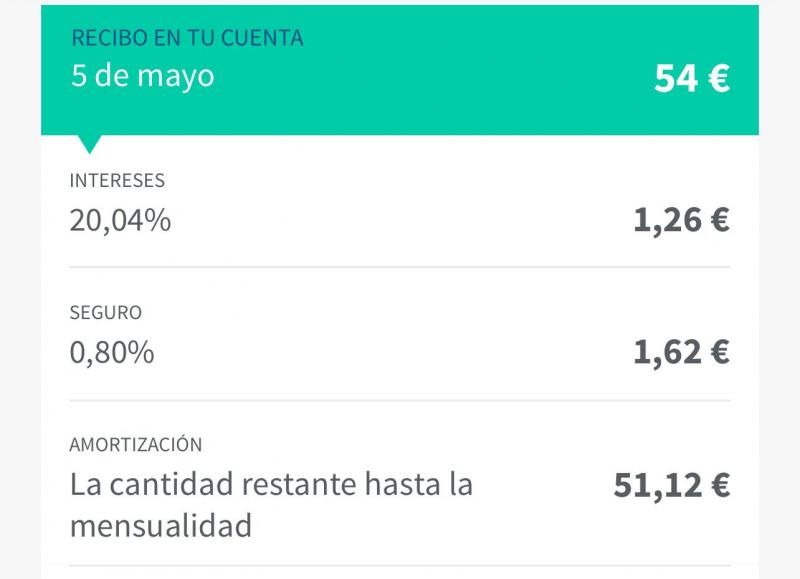Click the euro symbol next to 54
Screen dimensions: 800x579
(719, 79)
